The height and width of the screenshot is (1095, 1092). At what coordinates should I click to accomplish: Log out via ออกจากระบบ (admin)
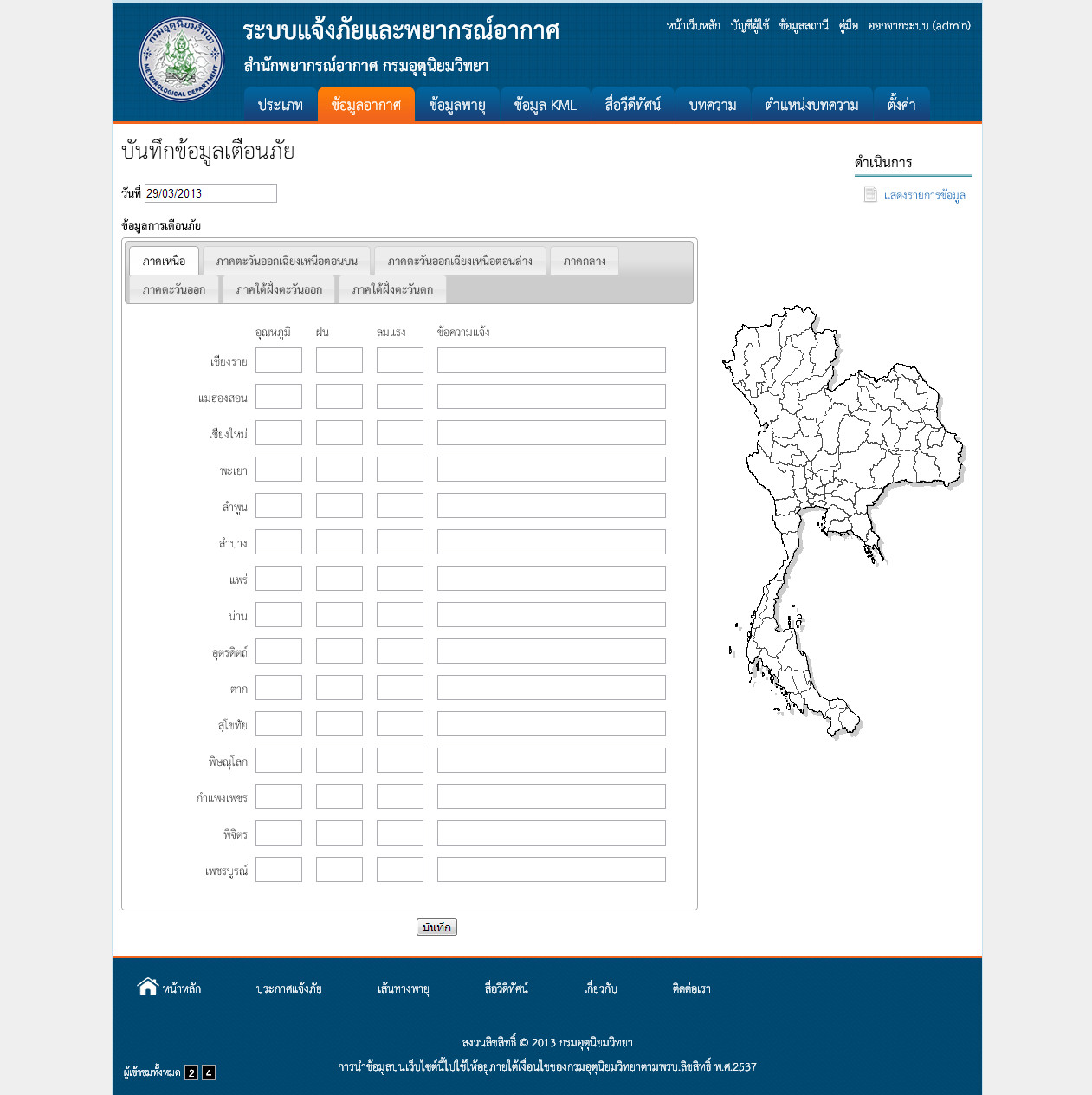[x=920, y=26]
